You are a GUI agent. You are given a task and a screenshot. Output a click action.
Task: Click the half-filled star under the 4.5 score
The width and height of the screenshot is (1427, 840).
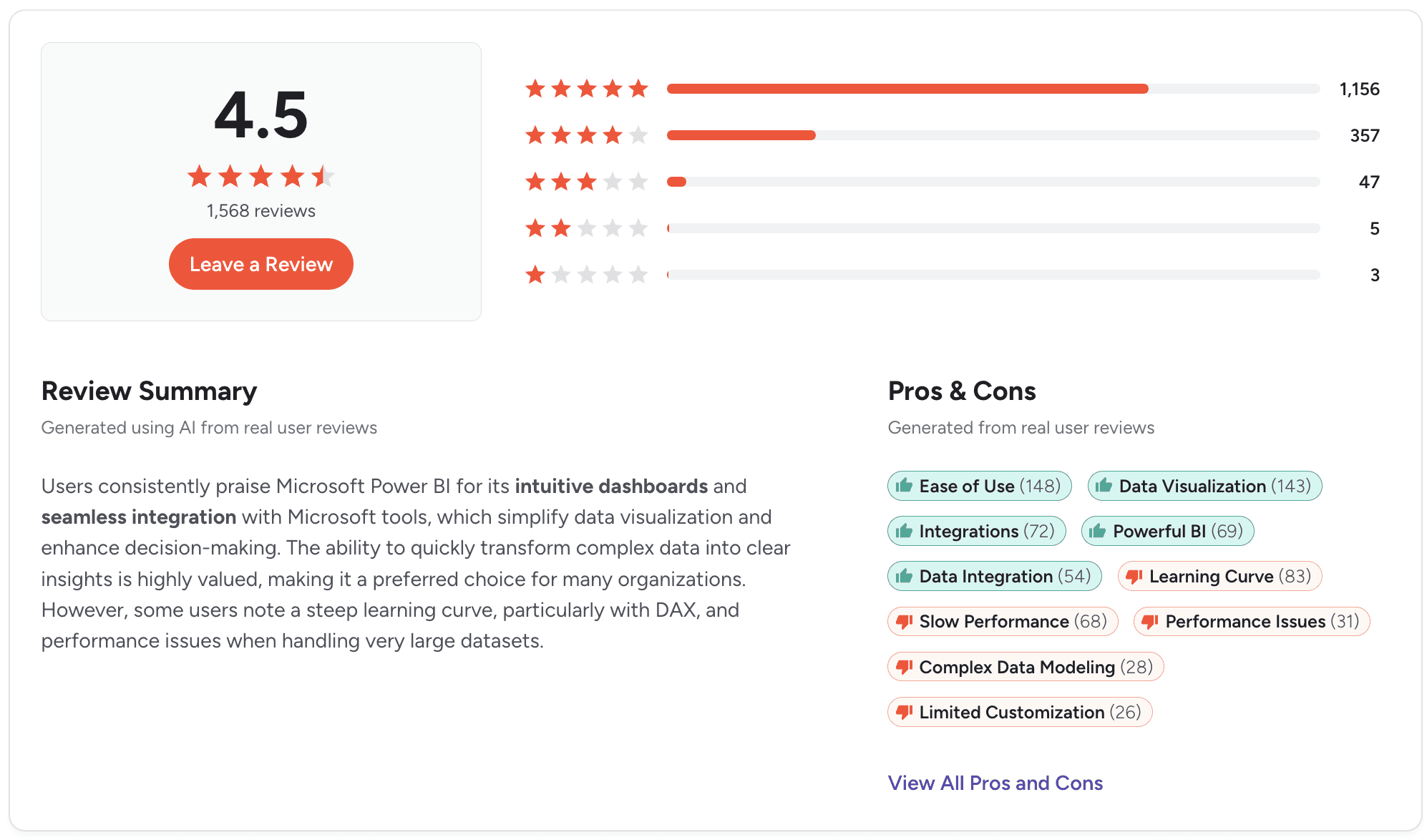pos(323,176)
